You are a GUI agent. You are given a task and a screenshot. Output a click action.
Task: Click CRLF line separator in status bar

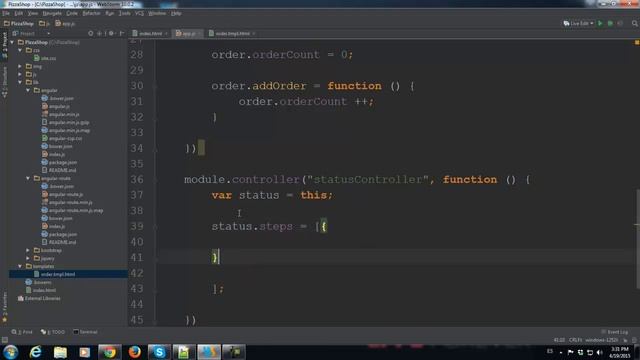576,340
